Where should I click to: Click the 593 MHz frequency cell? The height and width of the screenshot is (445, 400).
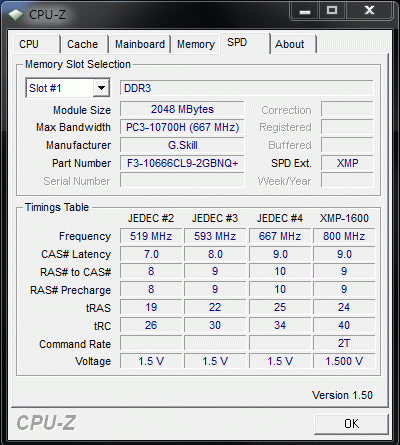215,236
